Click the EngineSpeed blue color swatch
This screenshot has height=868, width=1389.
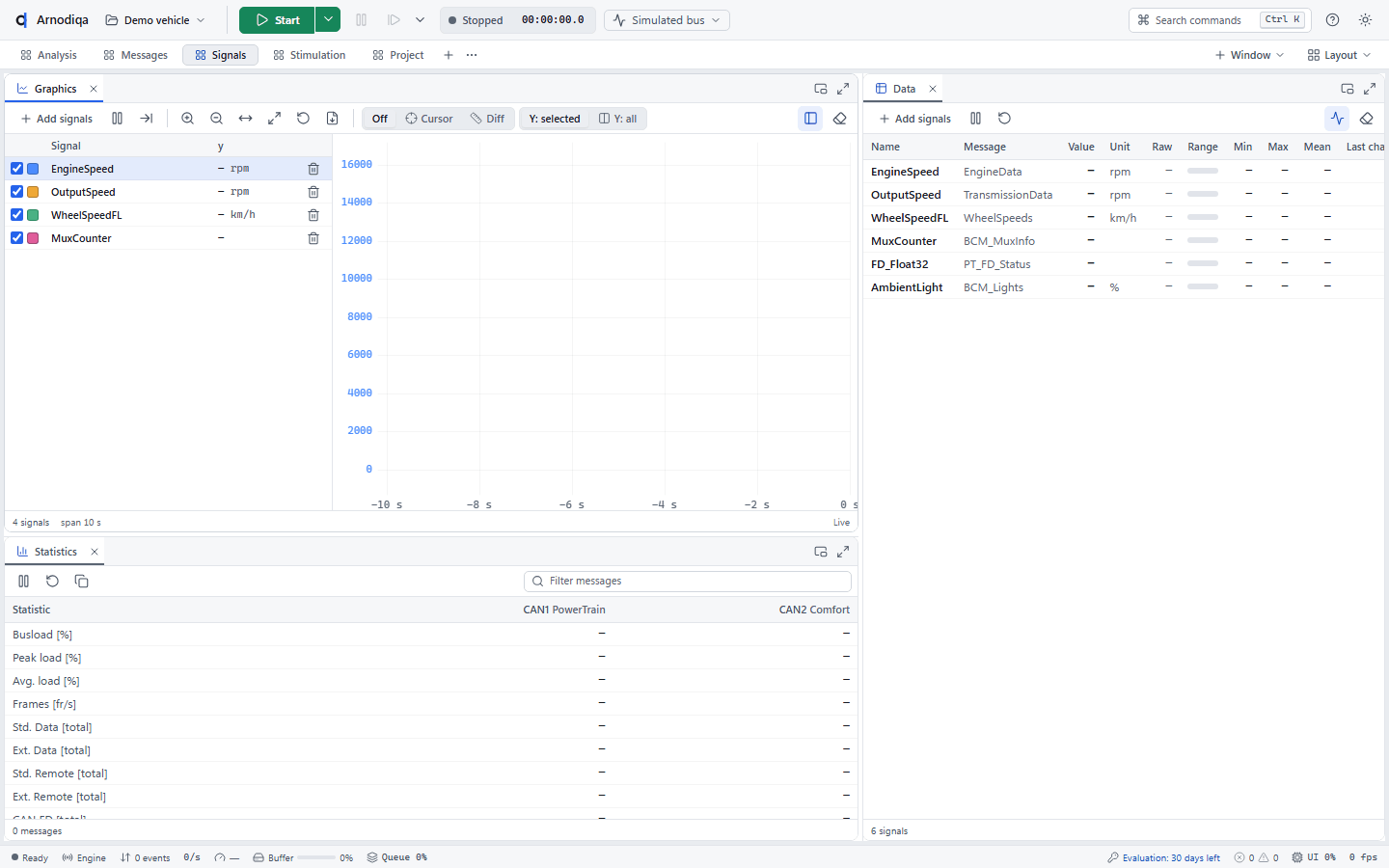tap(33, 169)
